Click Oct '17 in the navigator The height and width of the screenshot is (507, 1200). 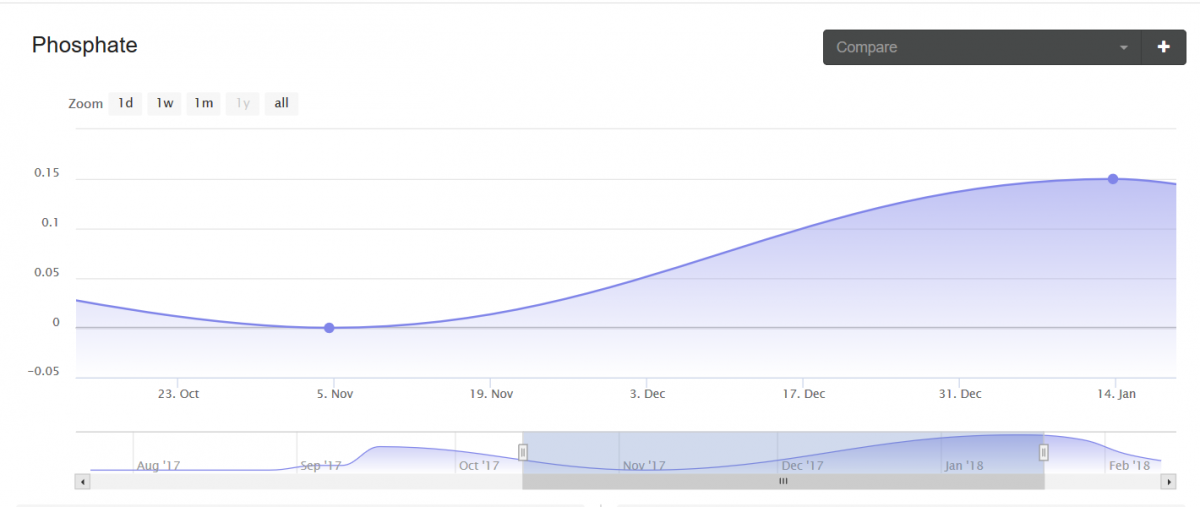point(479,465)
